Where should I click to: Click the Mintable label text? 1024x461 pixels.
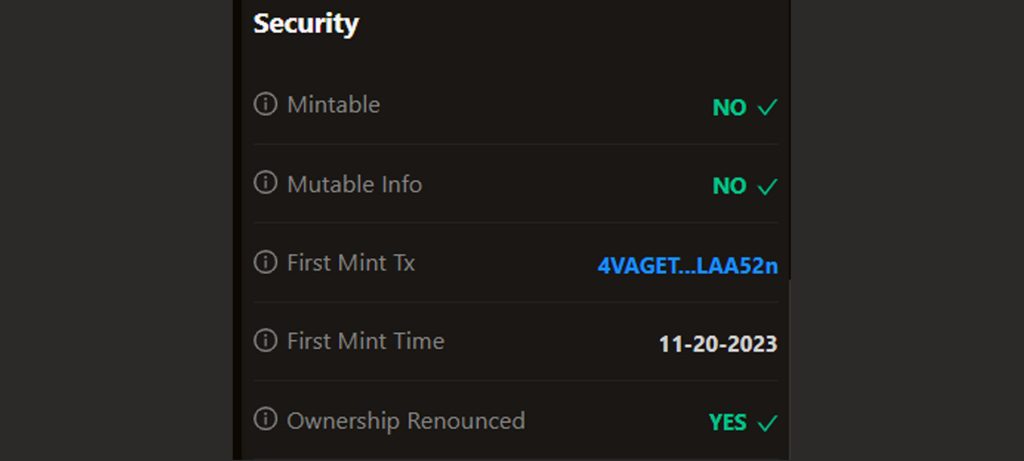tap(333, 104)
